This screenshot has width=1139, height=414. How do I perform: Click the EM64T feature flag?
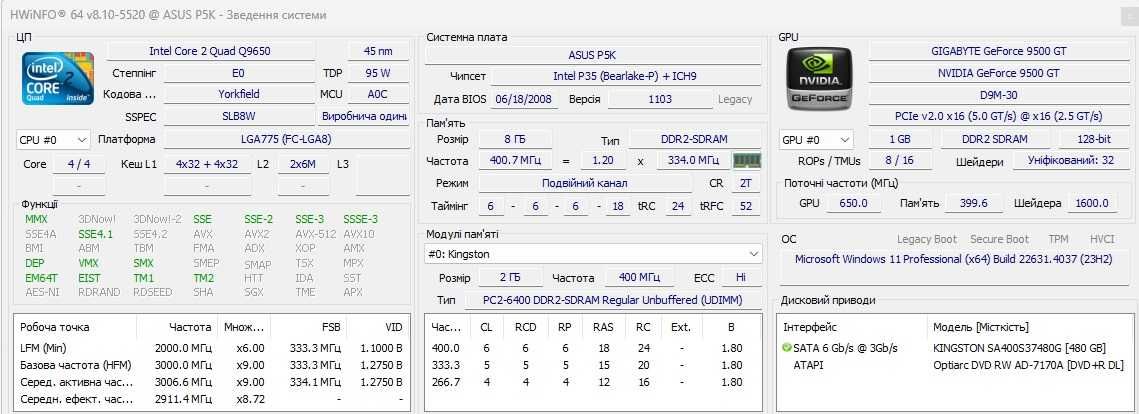click(x=42, y=277)
